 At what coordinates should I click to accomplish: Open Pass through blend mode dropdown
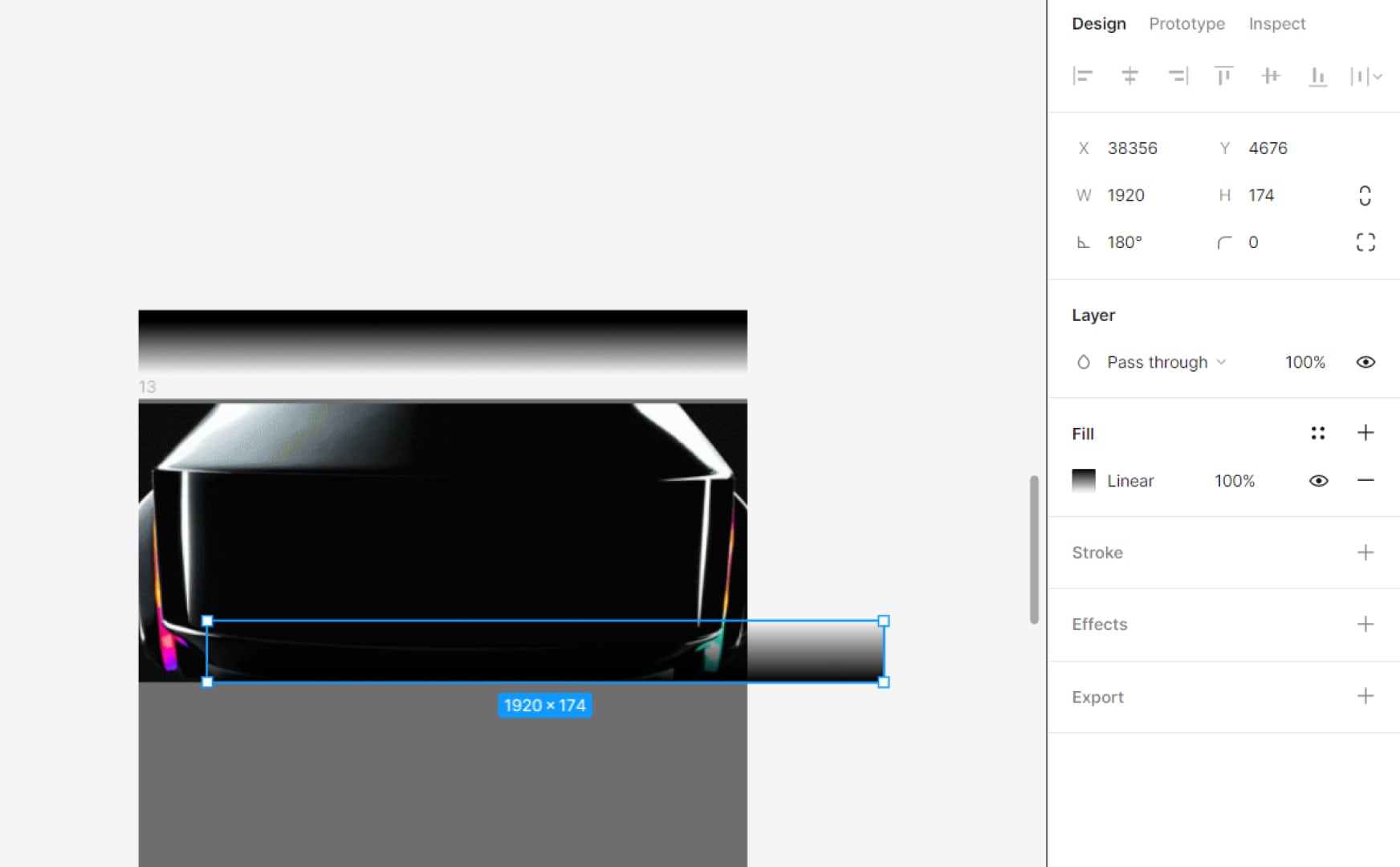point(1166,362)
